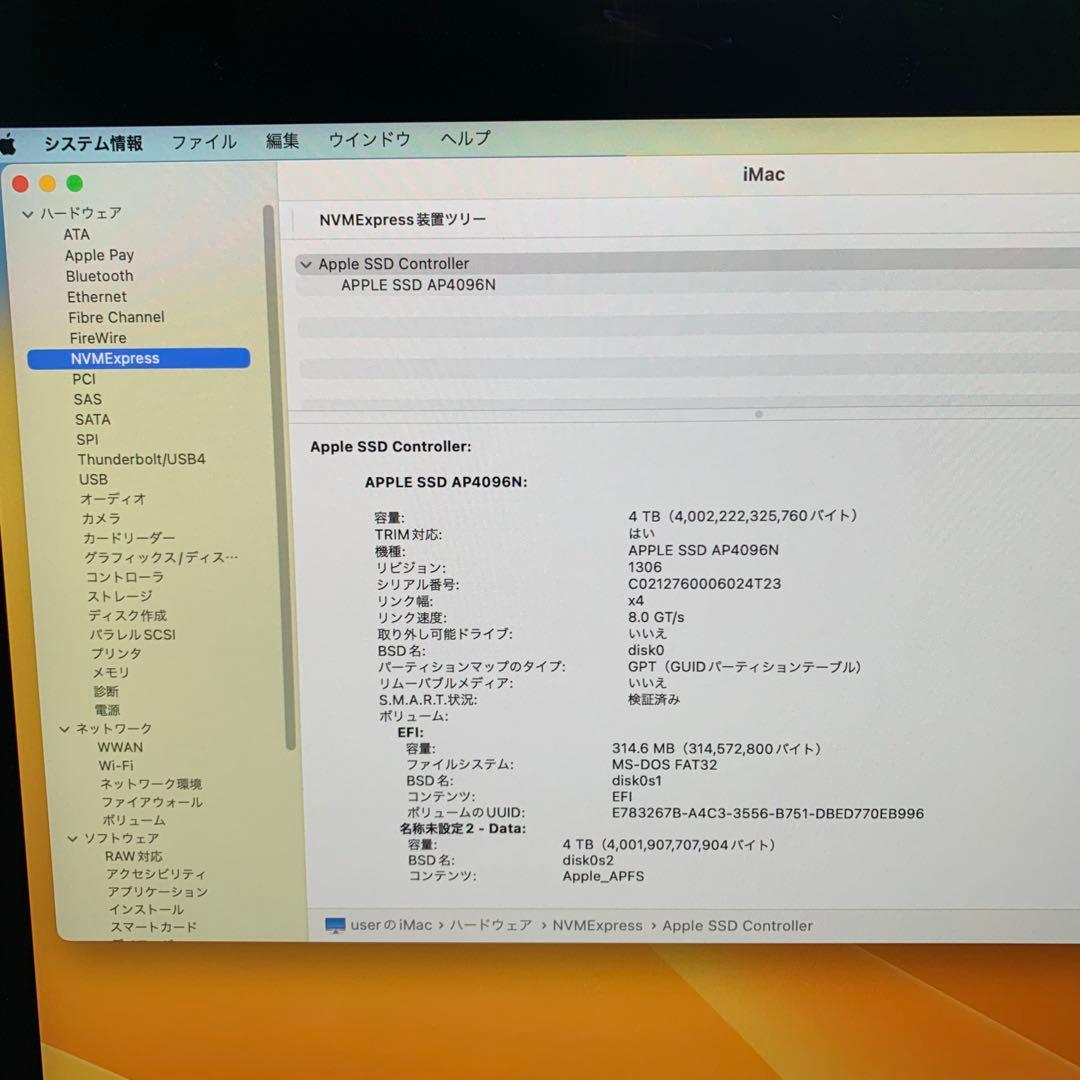Open the ファイル menu

pos(204,141)
